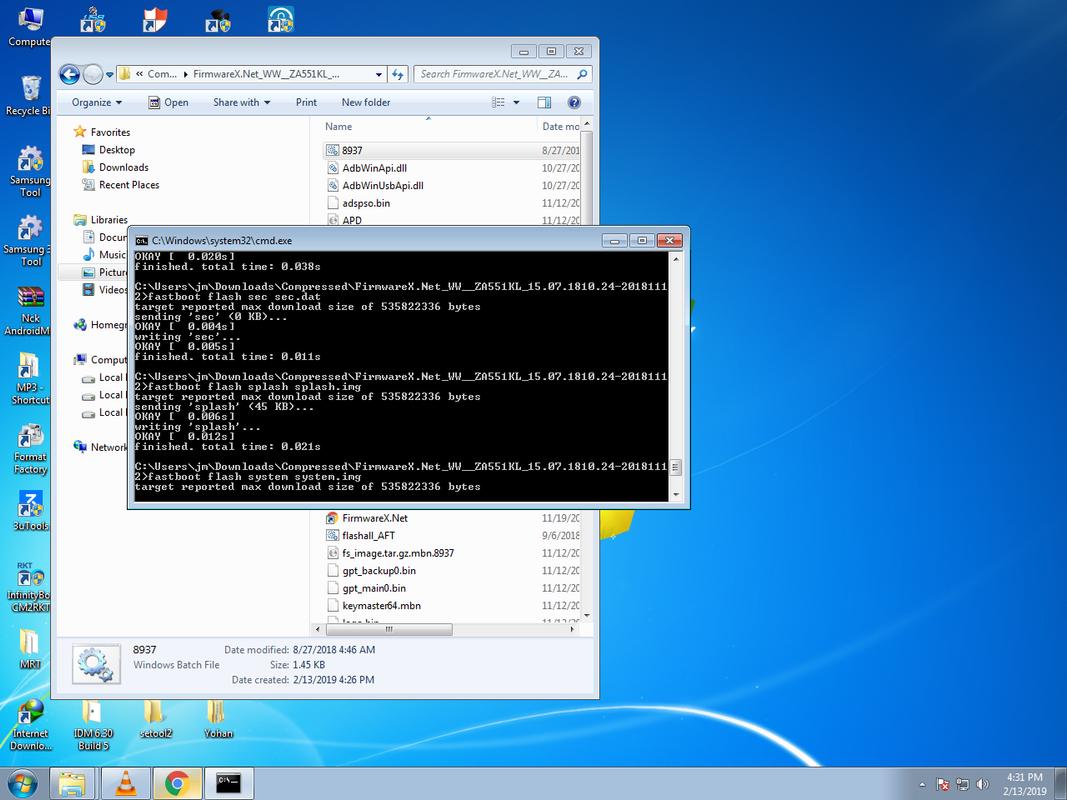Open Explorer help with the question-mark icon

pos(574,102)
